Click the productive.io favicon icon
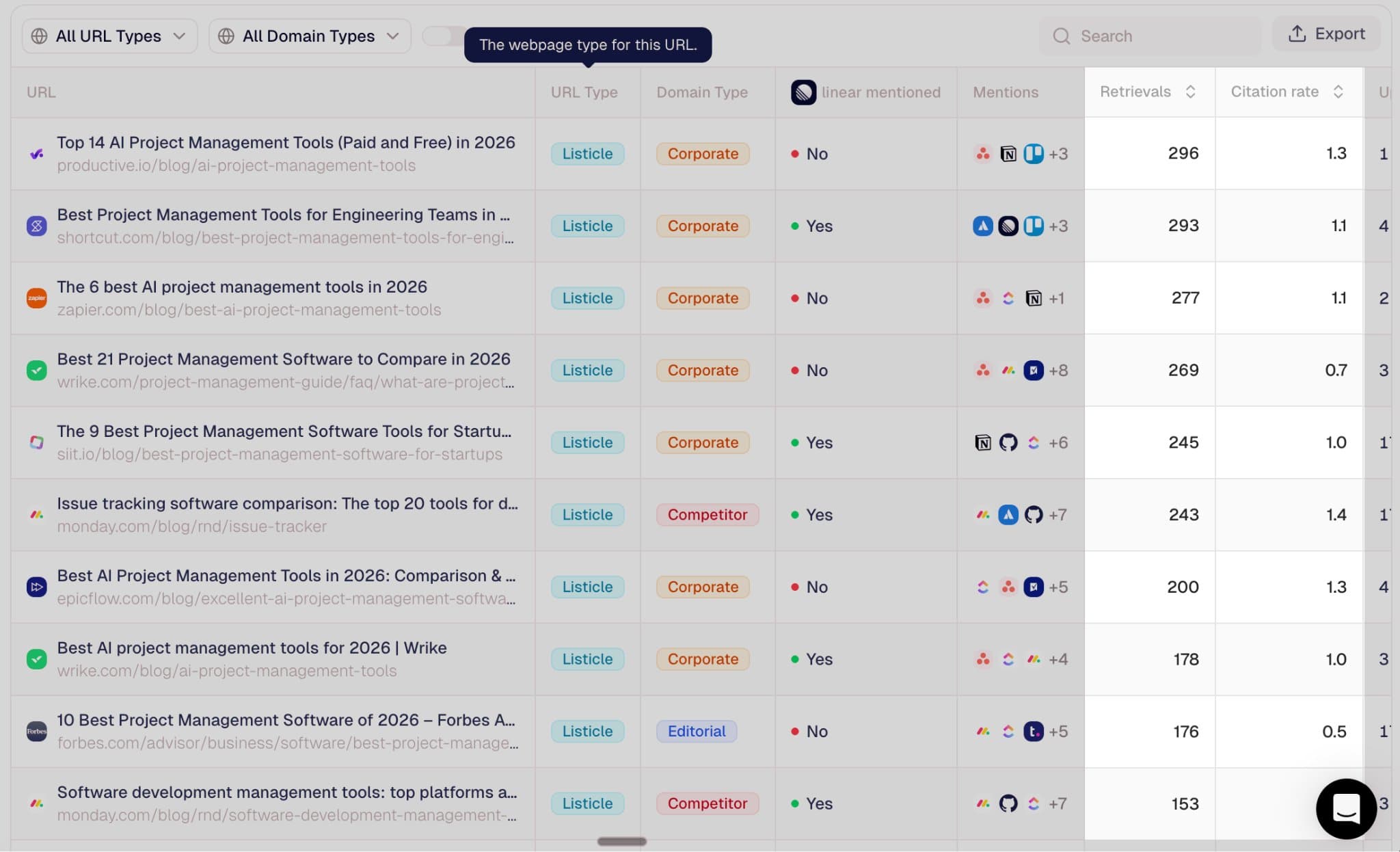Image resolution: width=1400 pixels, height=852 pixels. coord(37,154)
